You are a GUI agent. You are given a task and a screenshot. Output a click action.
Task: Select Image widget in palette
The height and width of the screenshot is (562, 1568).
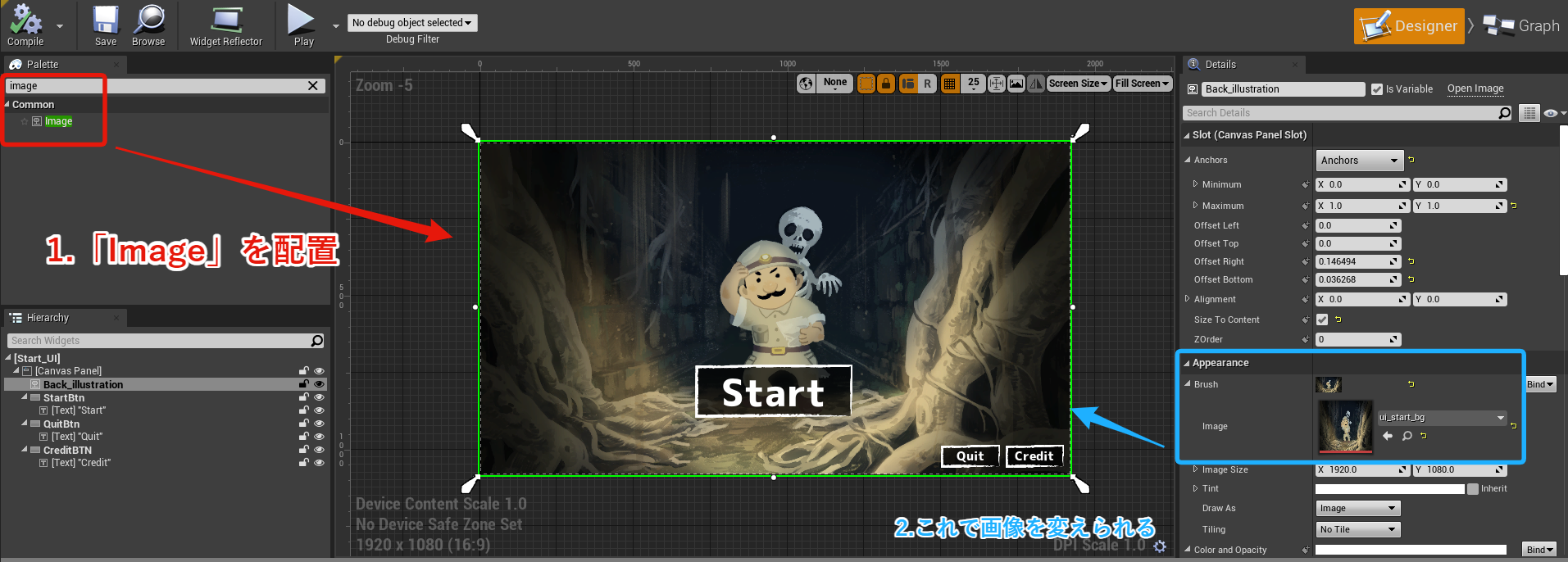coord(58,121)
